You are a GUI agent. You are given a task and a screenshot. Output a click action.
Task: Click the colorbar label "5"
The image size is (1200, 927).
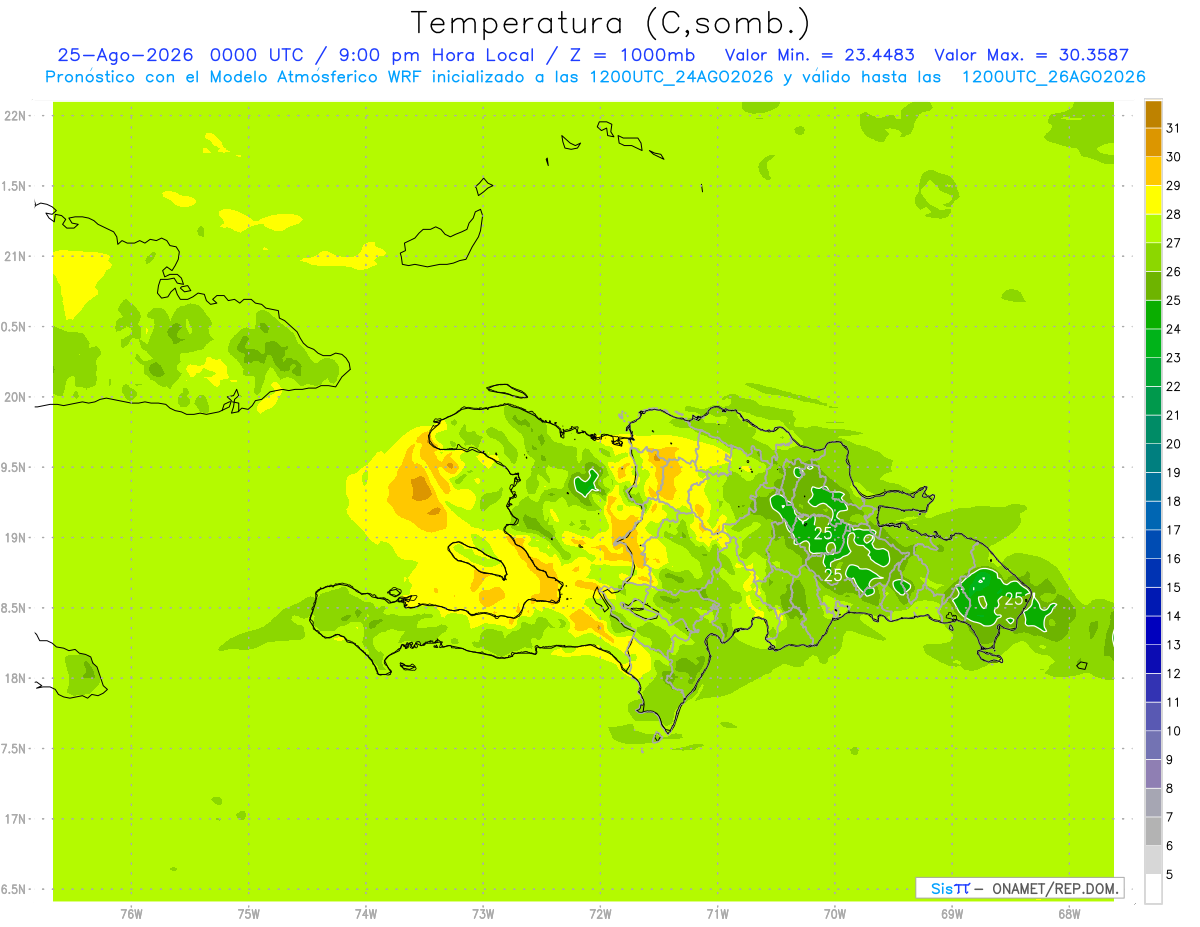1170,875
